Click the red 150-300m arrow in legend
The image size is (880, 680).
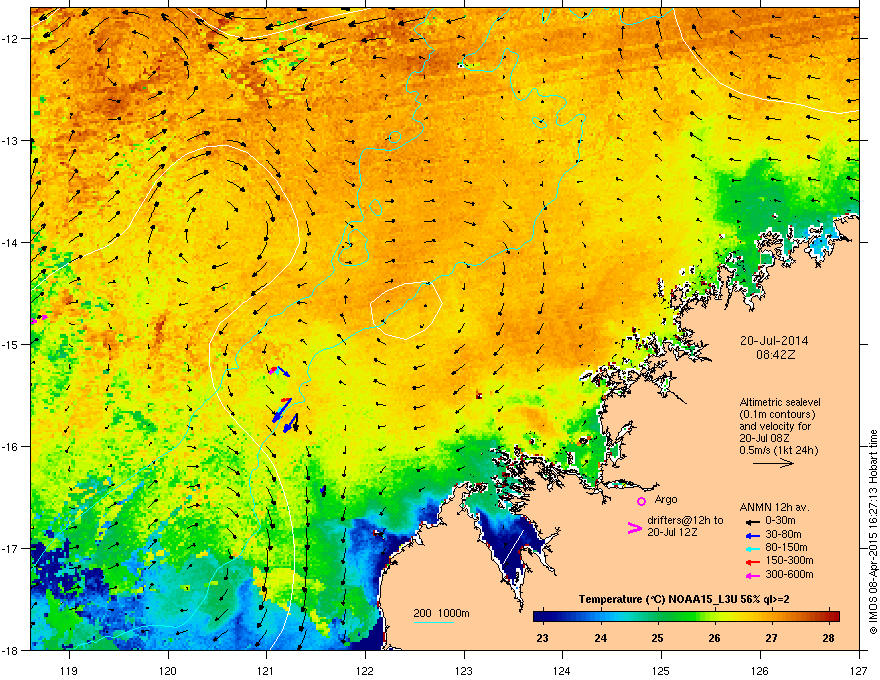click(752, 561)
